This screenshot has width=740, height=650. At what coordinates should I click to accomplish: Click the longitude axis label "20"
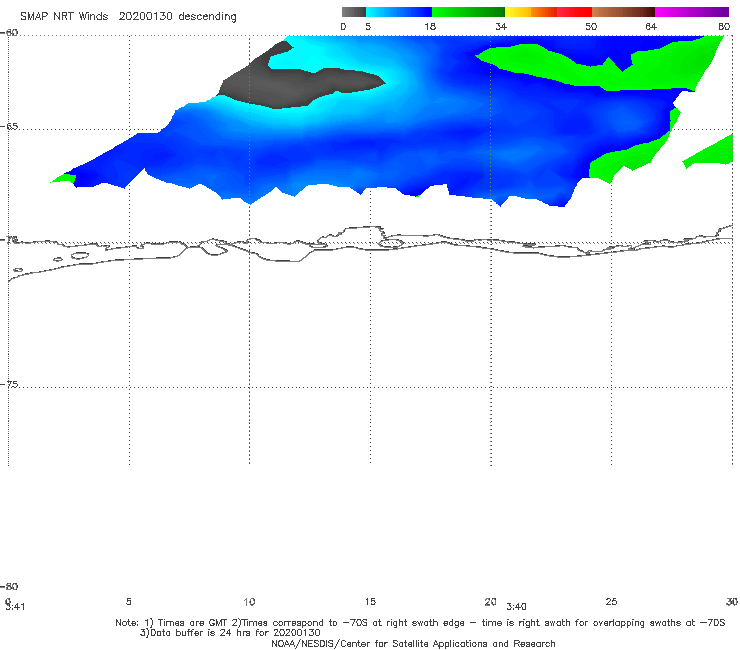click(x=490, y=602)
